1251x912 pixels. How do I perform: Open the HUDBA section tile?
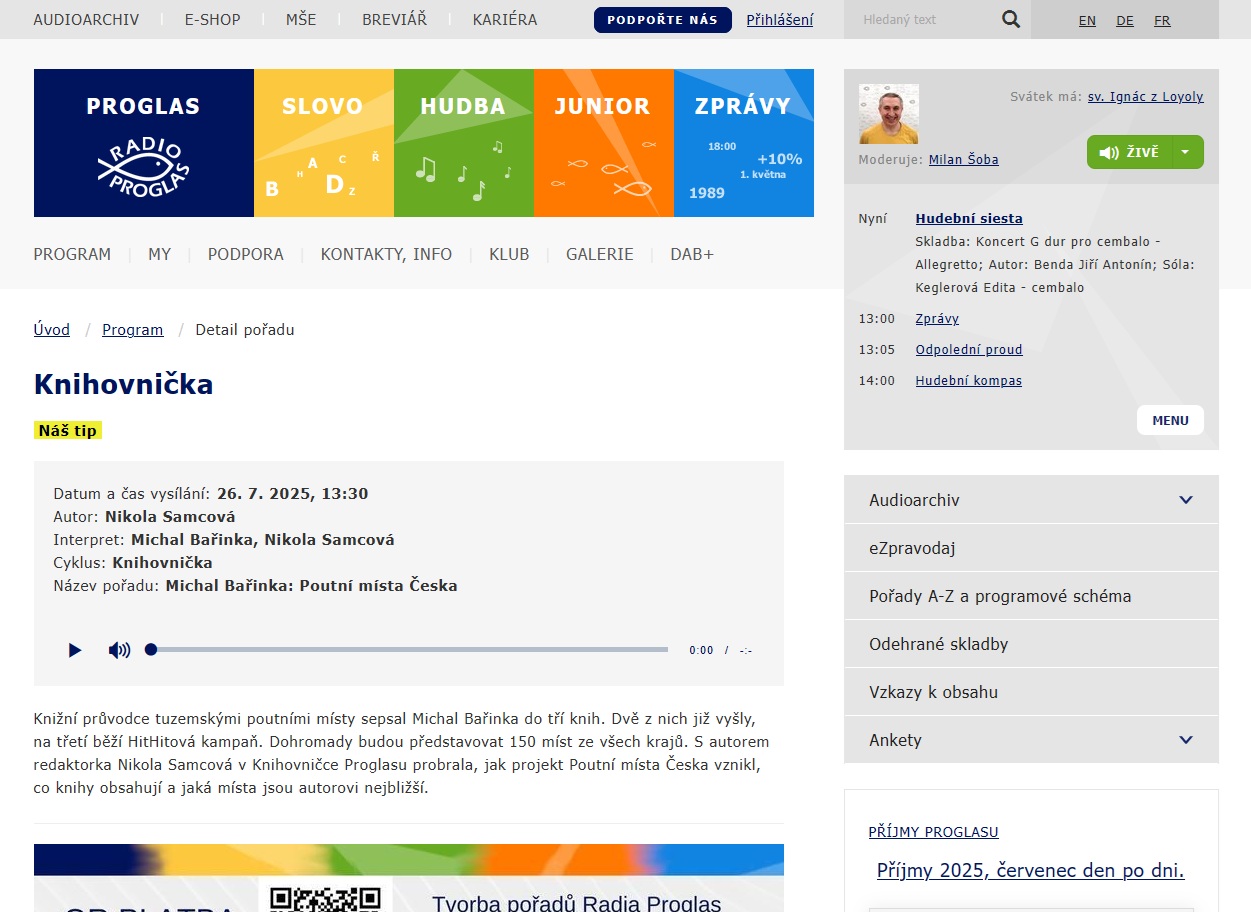tap(464, 143)
